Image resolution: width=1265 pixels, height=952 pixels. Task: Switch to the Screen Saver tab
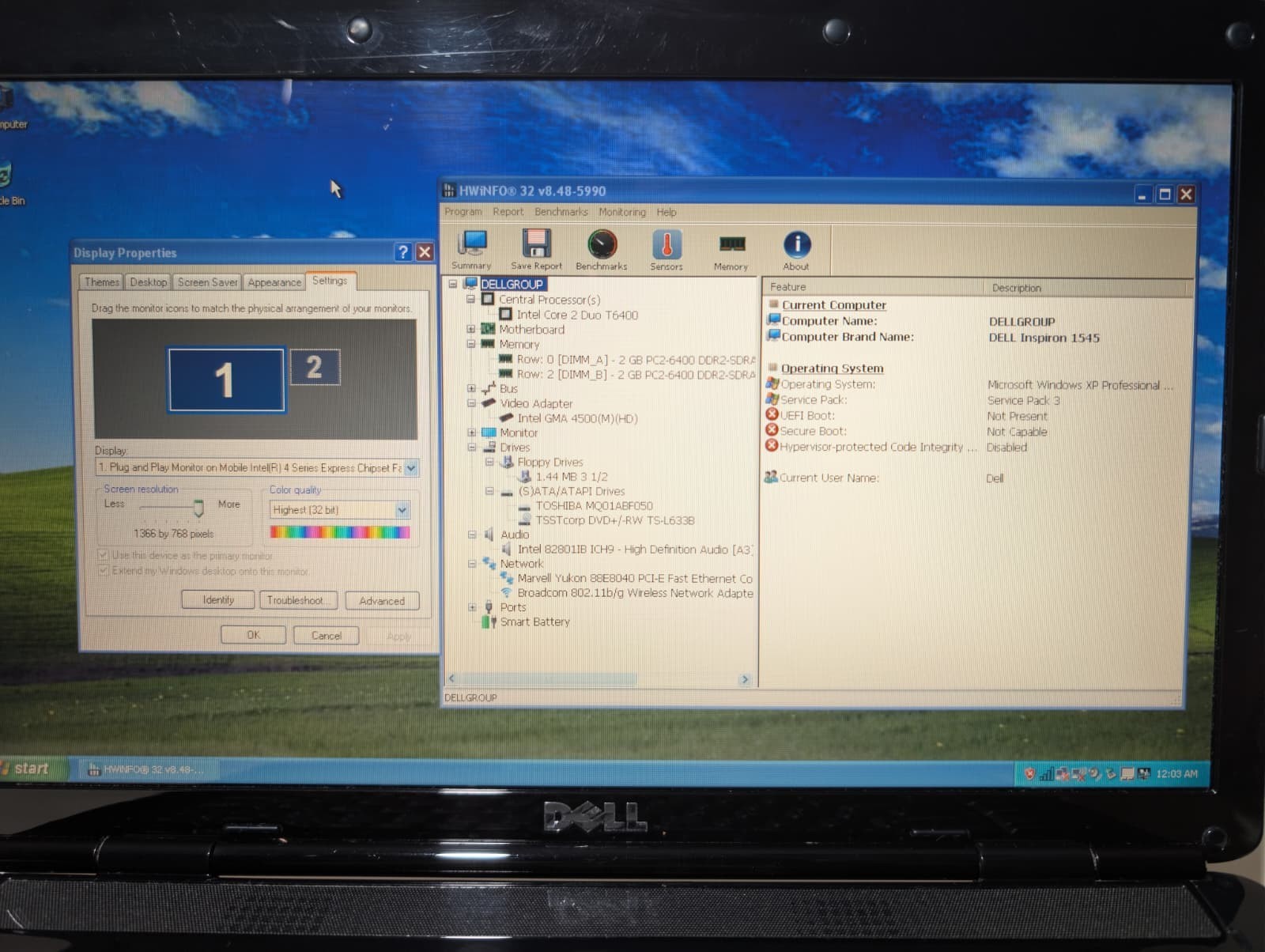(x=207, y=282)
